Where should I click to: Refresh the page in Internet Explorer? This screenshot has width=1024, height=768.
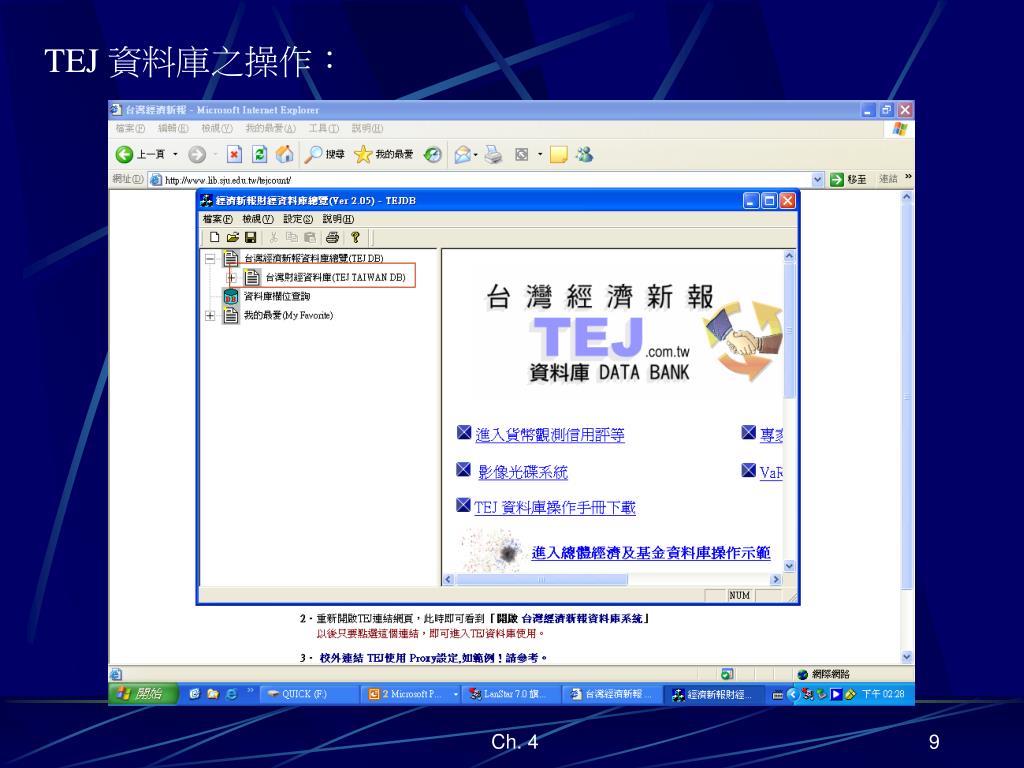(259, 154)
